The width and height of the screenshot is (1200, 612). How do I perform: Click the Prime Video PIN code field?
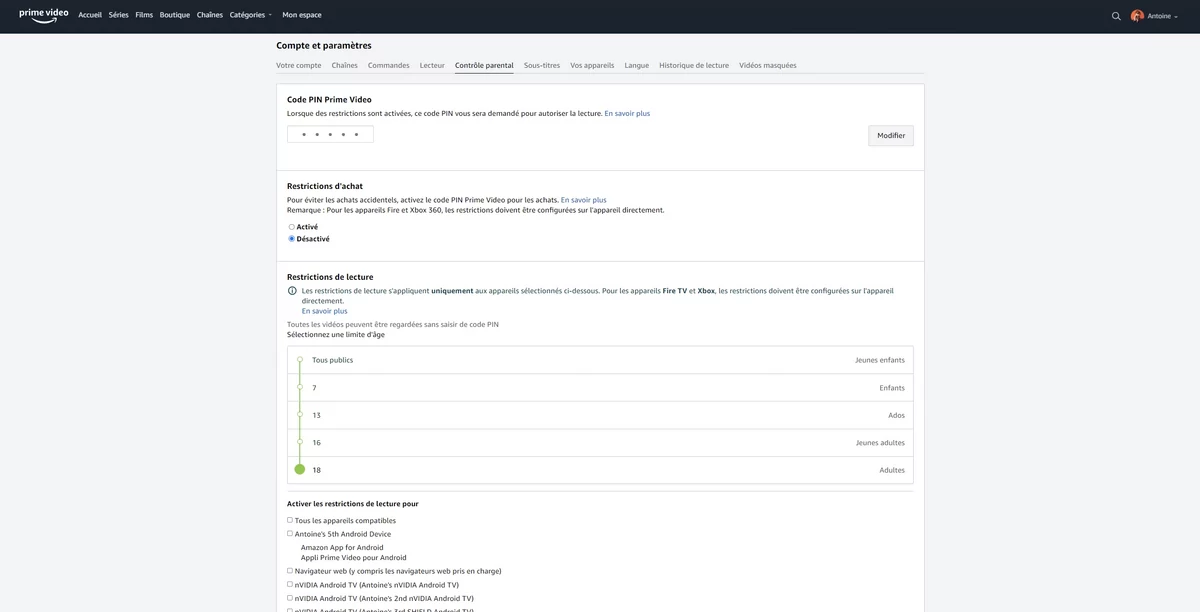pyautogui.click(x=330, y=134)
